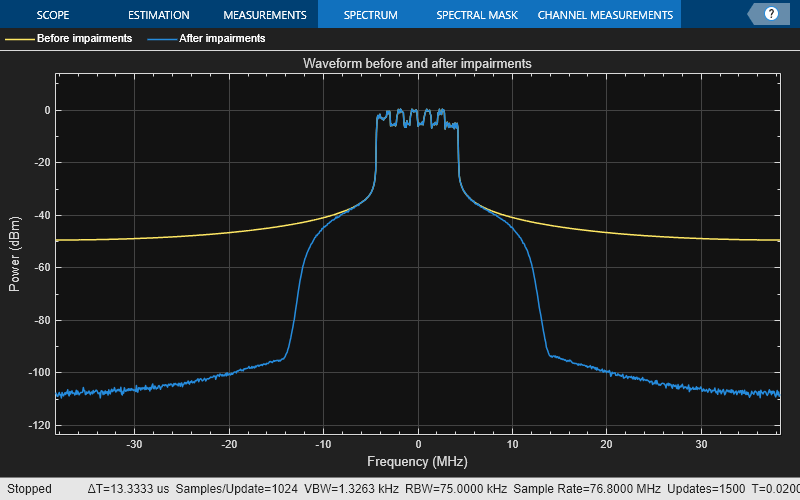Click the Frequency (MHz) axis label
800x500 pixels.
[x=417, y=462]
